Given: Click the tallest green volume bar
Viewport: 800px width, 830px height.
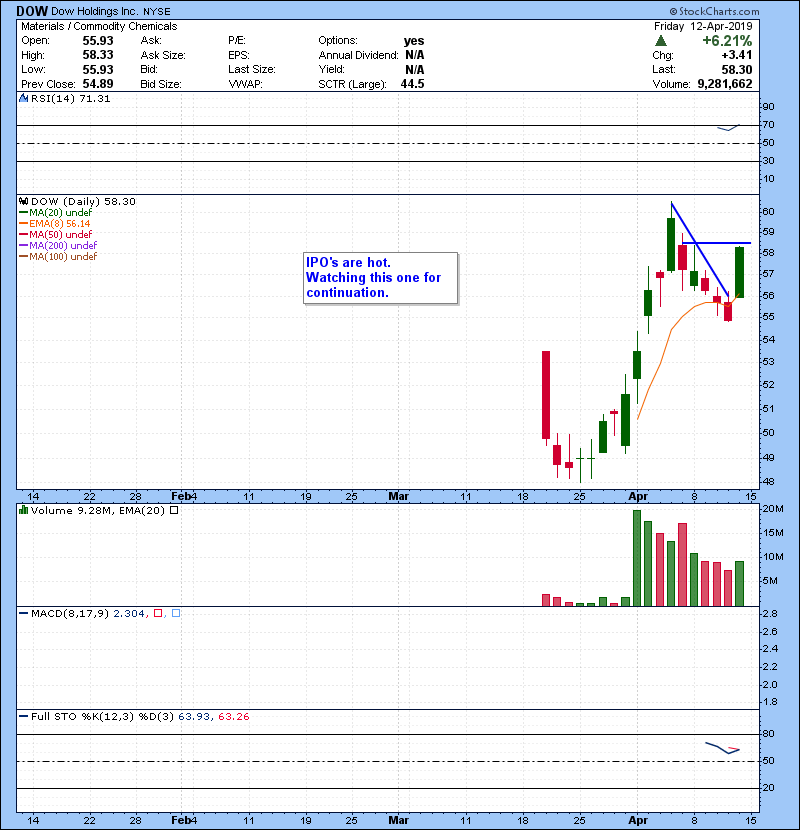Looking at the screenshot, I should click(x=637, y=558).
